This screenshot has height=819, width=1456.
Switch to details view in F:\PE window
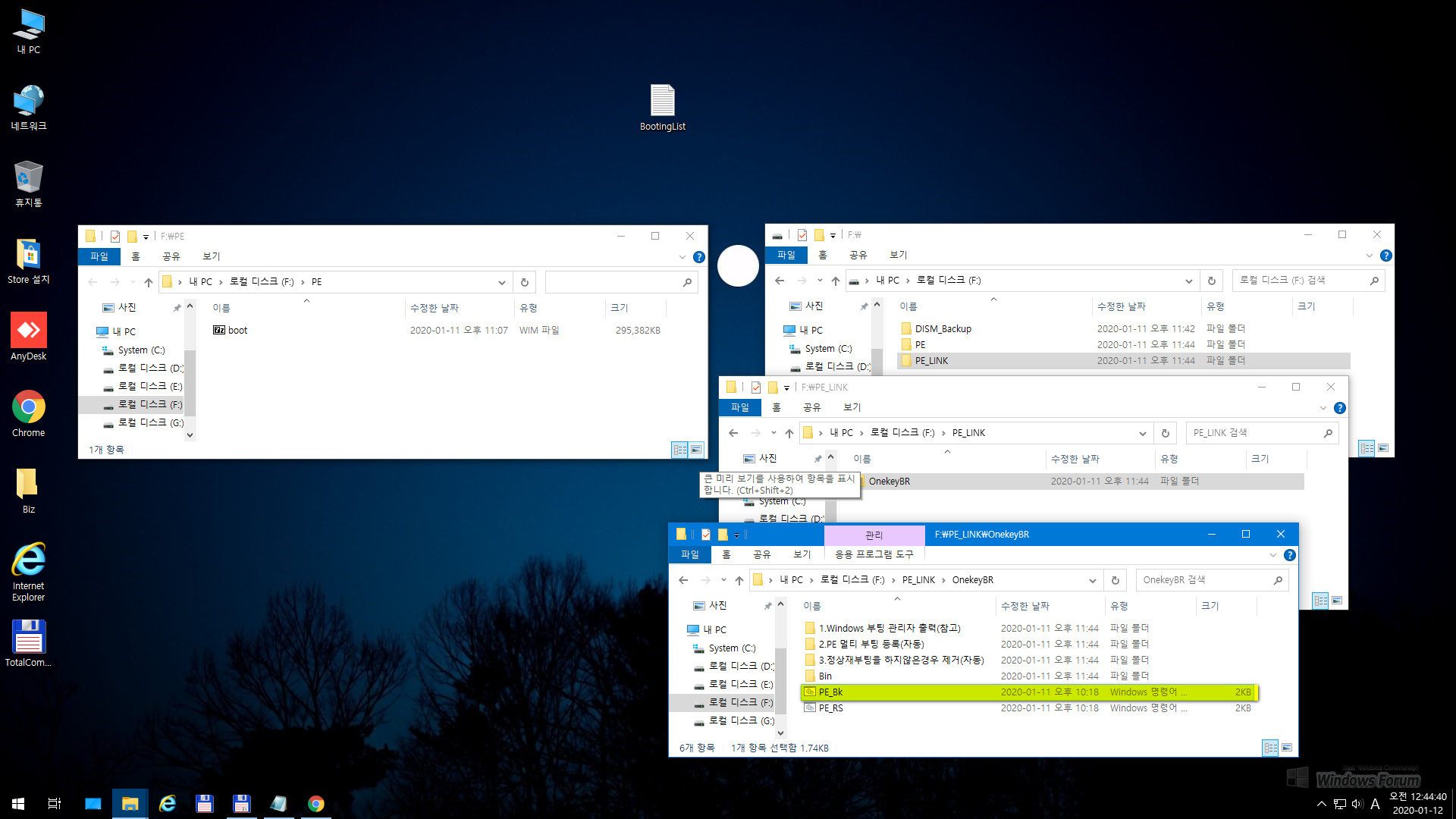point(680,450)
